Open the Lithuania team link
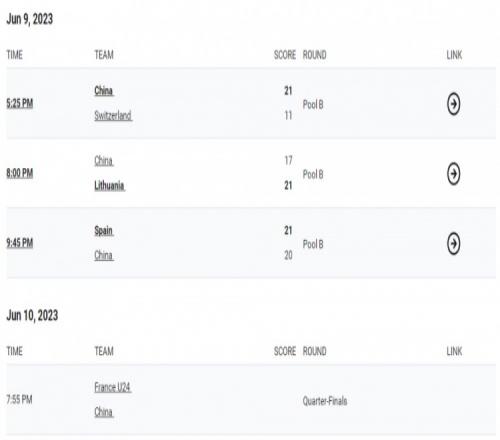The height and width of the screenshot is (440, 500). click(109, 185)
